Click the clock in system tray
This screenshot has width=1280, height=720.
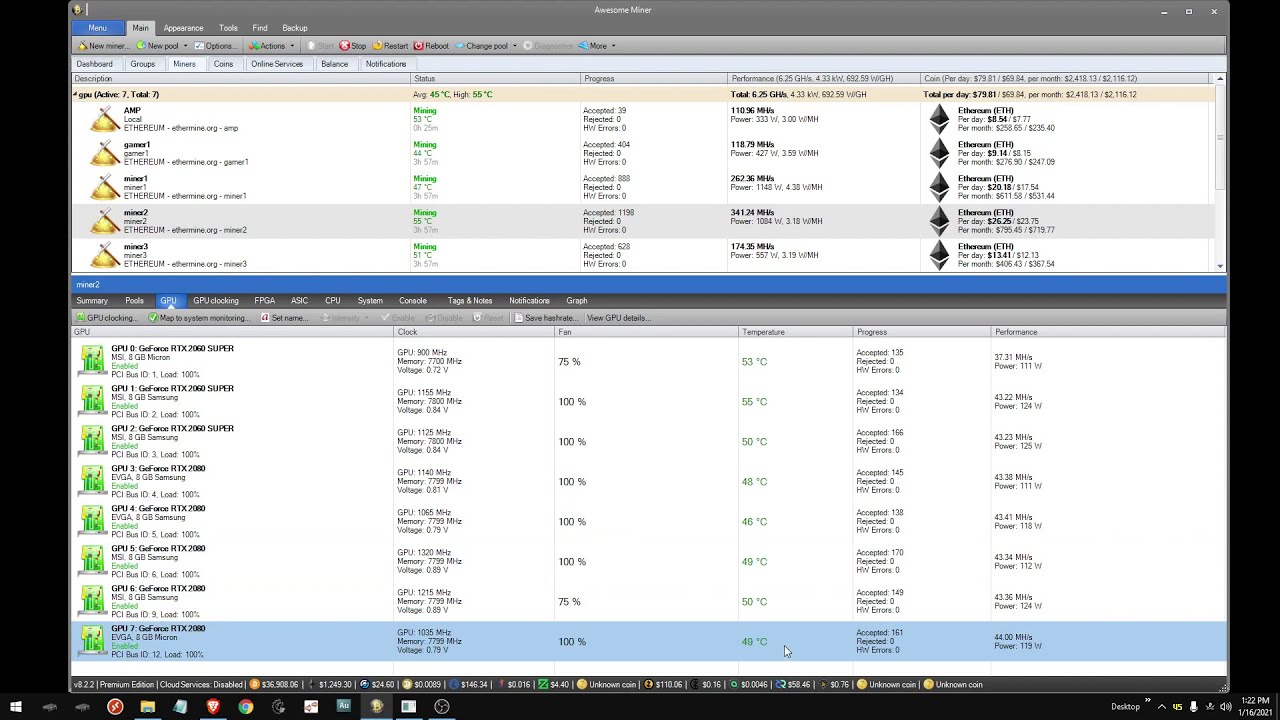[1254, 706]
